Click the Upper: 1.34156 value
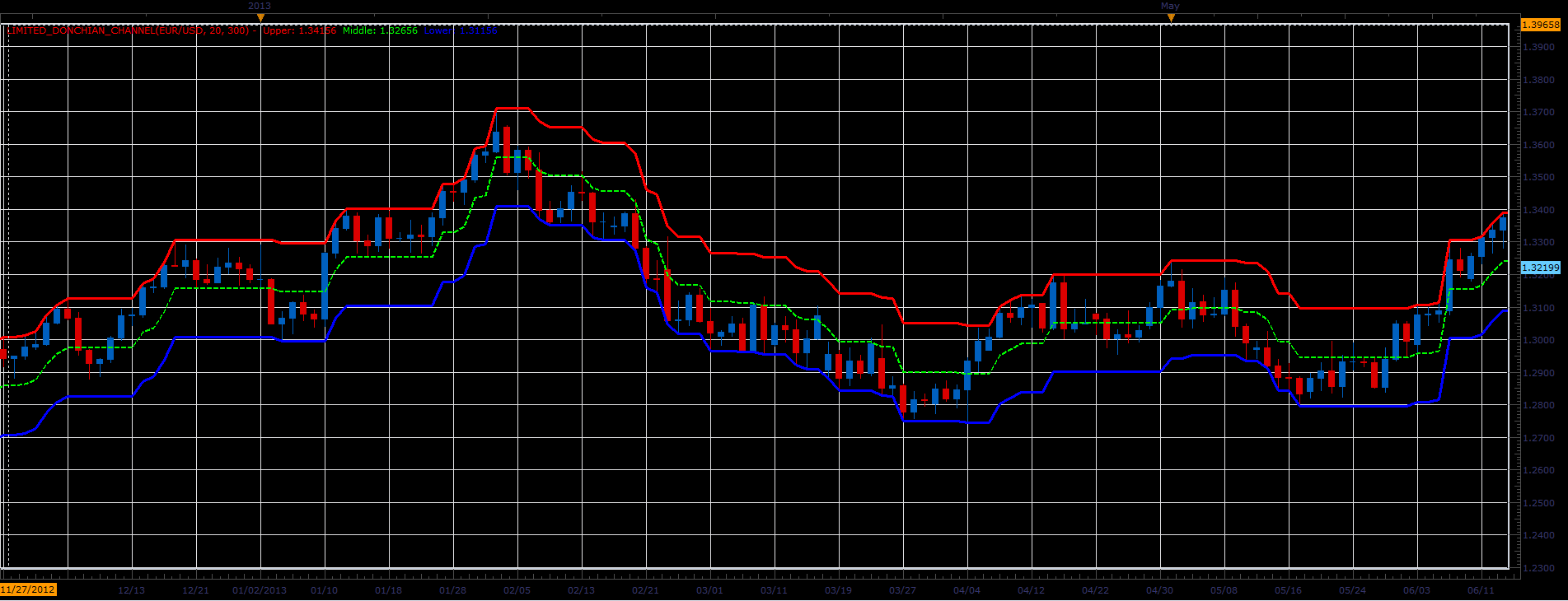Viewport: 1568px width, 601px height. (x=299, y=30)
